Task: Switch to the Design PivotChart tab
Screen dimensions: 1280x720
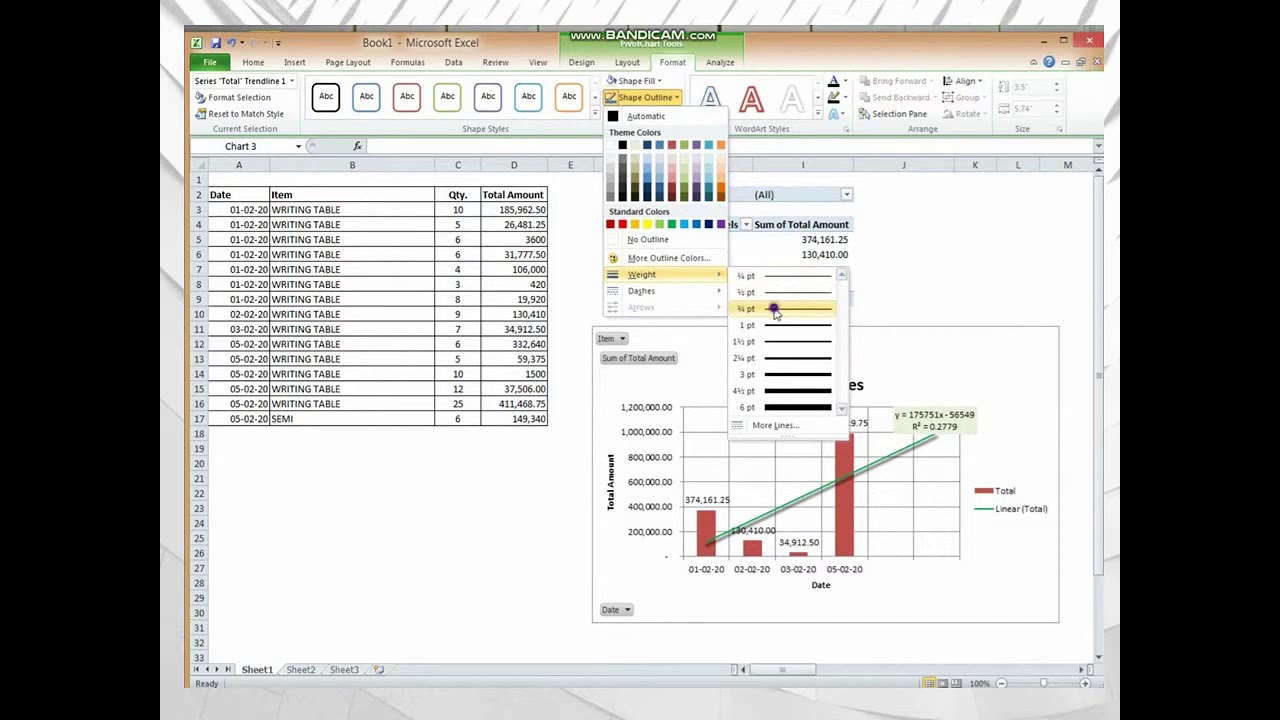Action: pos(581,62)
